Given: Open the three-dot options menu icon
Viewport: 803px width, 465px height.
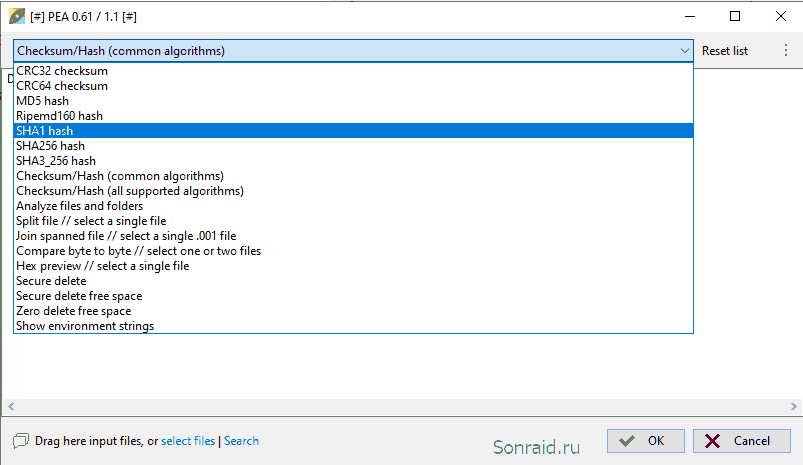Looking at the screenshot, I should [786, 50].
